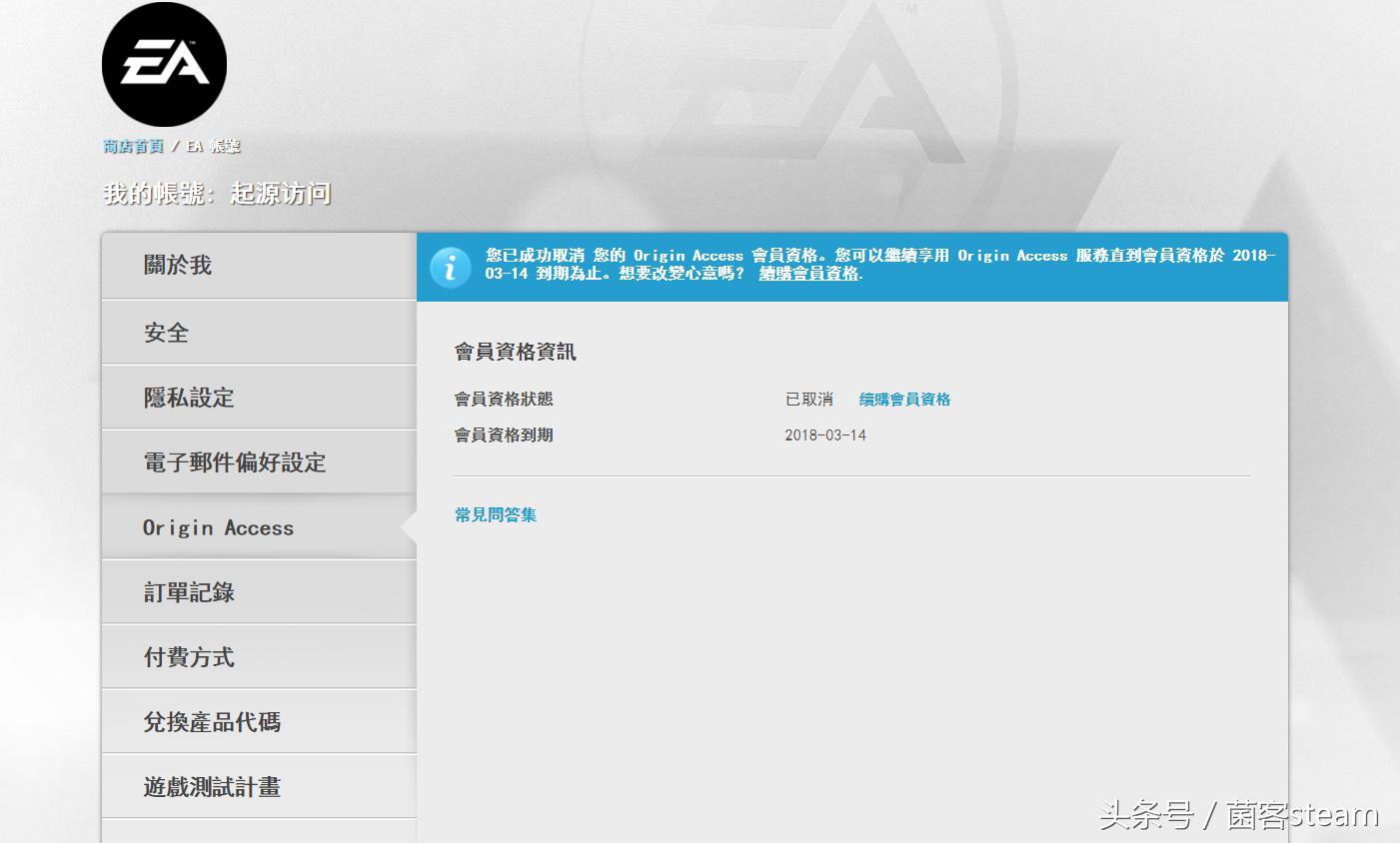Click the EA 帳號 breadcrumb link
This screenshot has width=1400, height=843.
213,146
